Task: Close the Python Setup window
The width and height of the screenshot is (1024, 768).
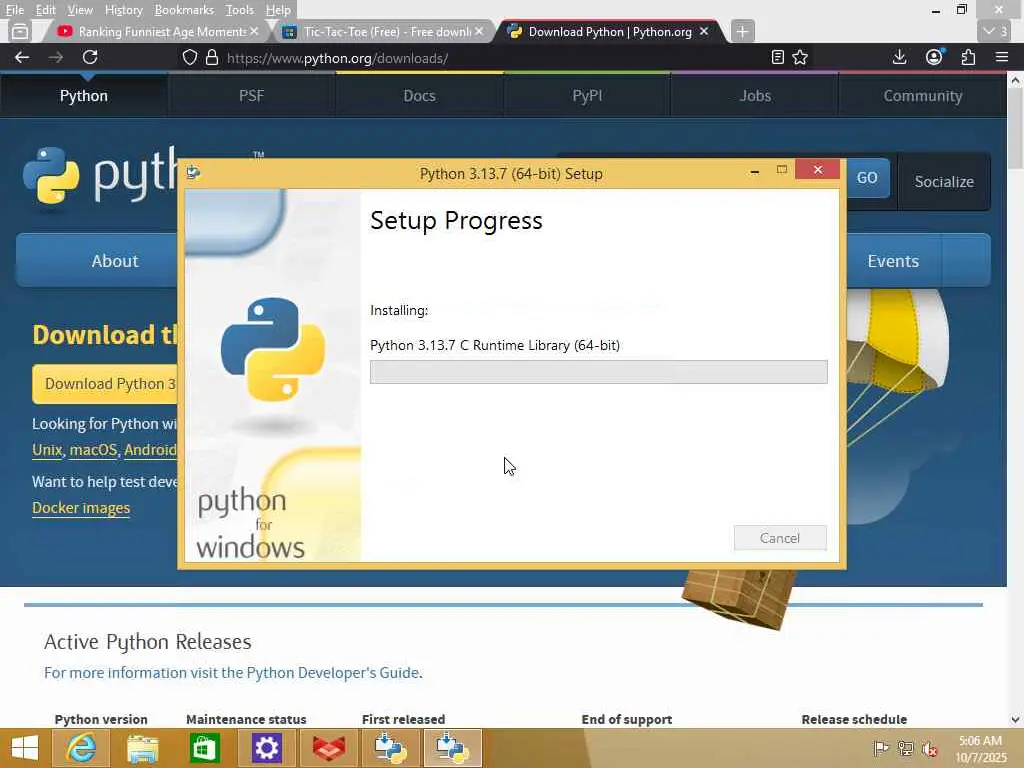Action: pos(818,170)
